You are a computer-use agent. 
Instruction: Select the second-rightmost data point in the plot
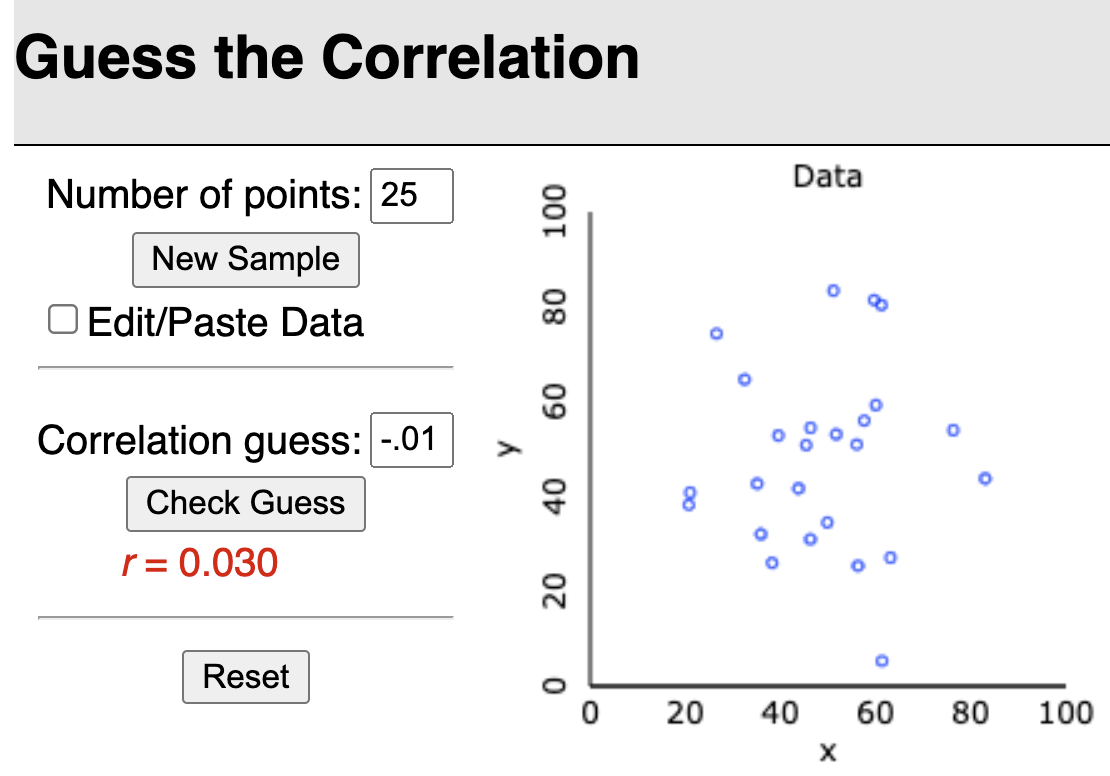tap(953, 430)
